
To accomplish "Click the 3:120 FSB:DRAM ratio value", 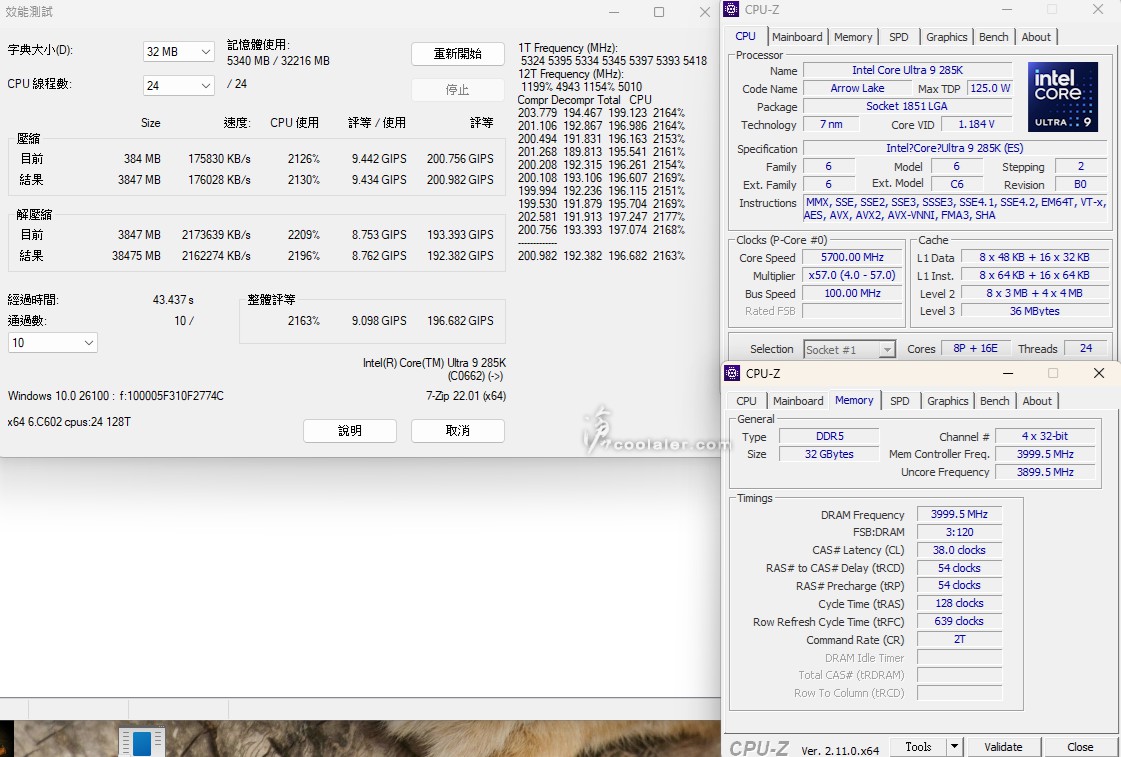I will pyautogui.click(x=959, y=532).
